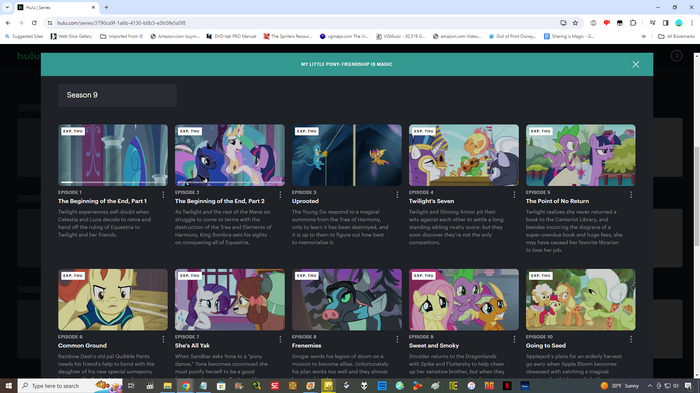Open the Uprooted episode title link
Image resolution: width=700 pixels, height=393 pixels.
(x=305, y=201)
